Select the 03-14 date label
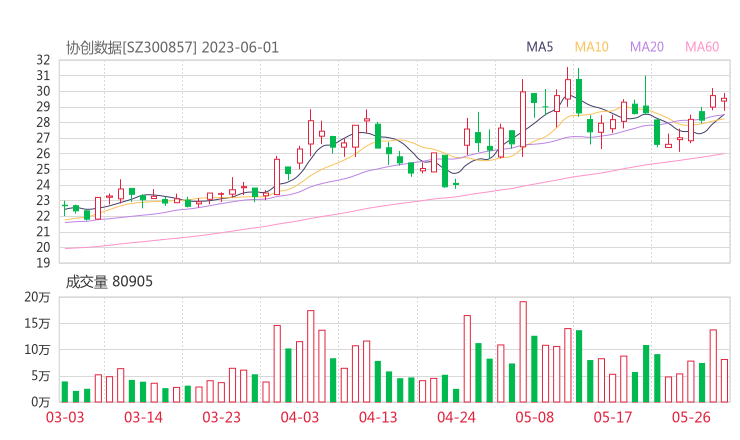Screen dimensions: 740x440 pos(143,417)
